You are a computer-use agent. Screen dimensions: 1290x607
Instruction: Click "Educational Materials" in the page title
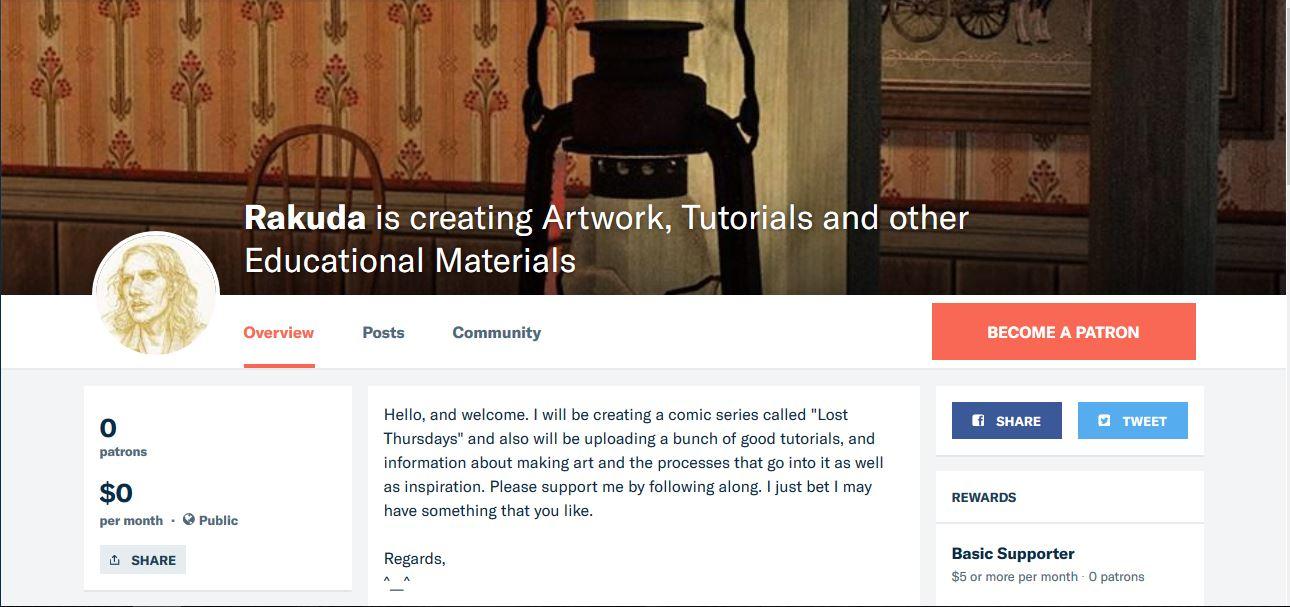coord(410,261)
